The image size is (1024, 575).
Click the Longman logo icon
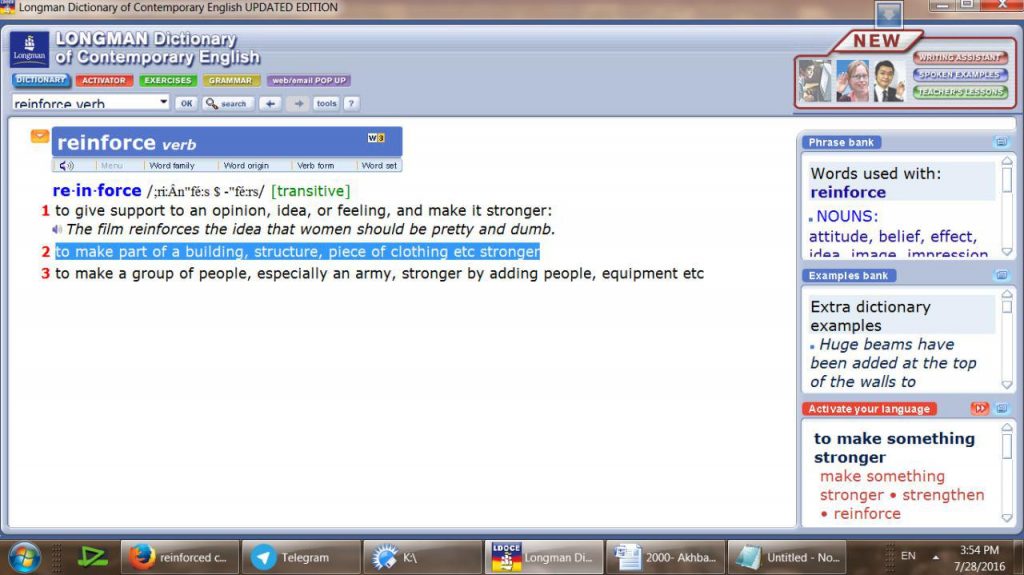(x=29, y=49)
